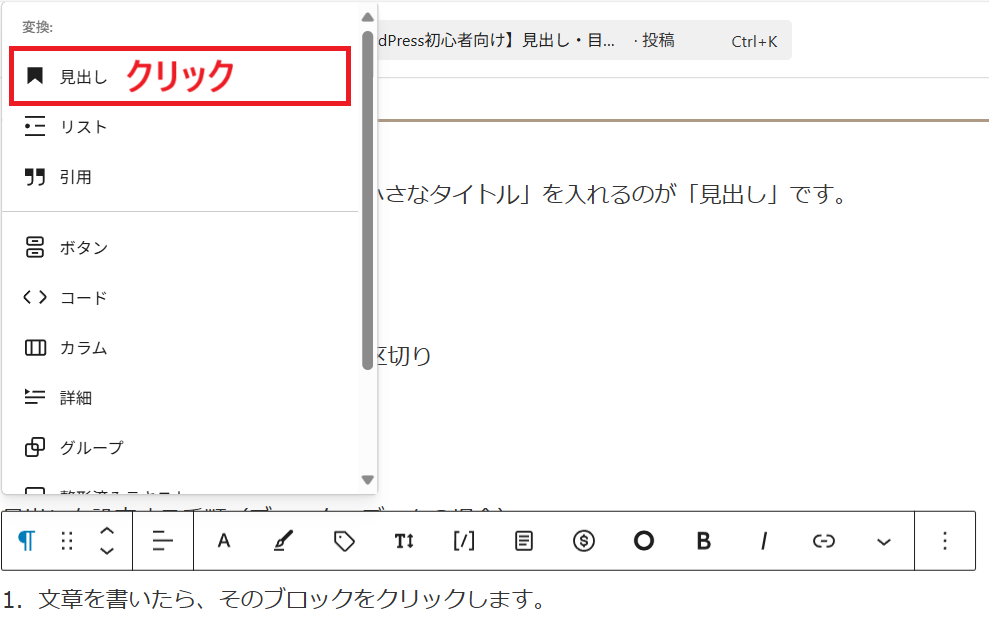Image resolution: width=989 pixels, height=637 pixels.
Task: Transform block to 引用
Action: point(75,177)
